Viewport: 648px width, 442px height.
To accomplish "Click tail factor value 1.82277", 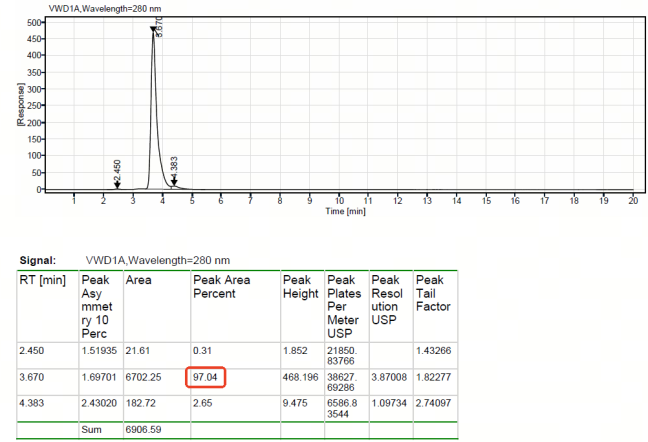I will pyautogui.click(x=434, y=377).
